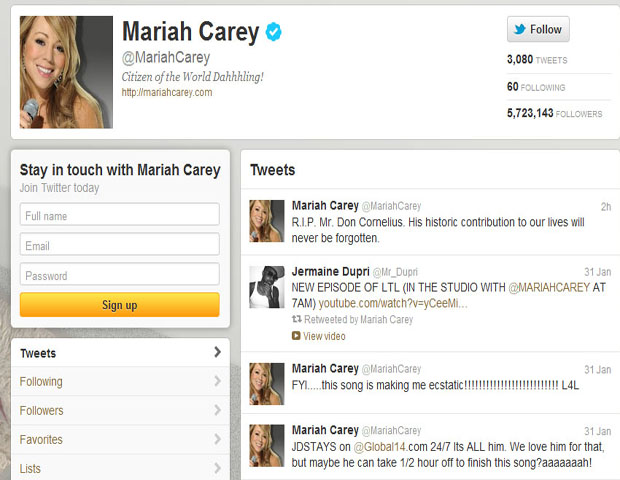The height and width of the screenshot is (480, 620).
Task: Expand the Tweets sidebar chevron
Action: point(217,352)
